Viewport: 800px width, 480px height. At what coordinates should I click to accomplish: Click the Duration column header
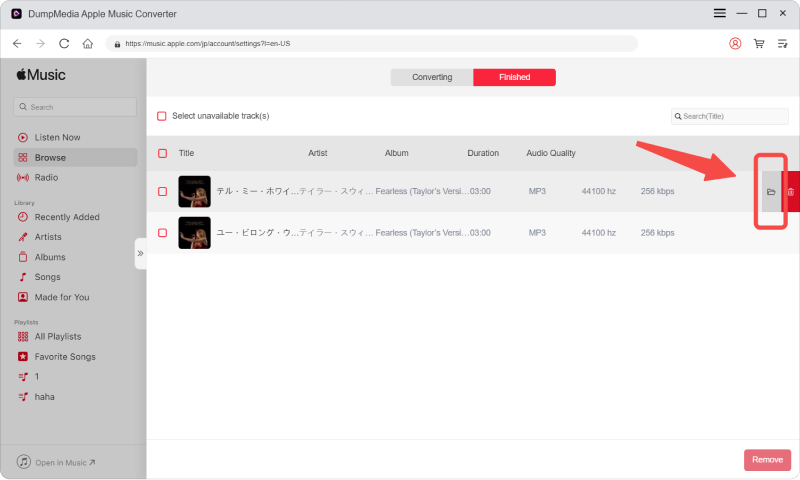point(483,154)
